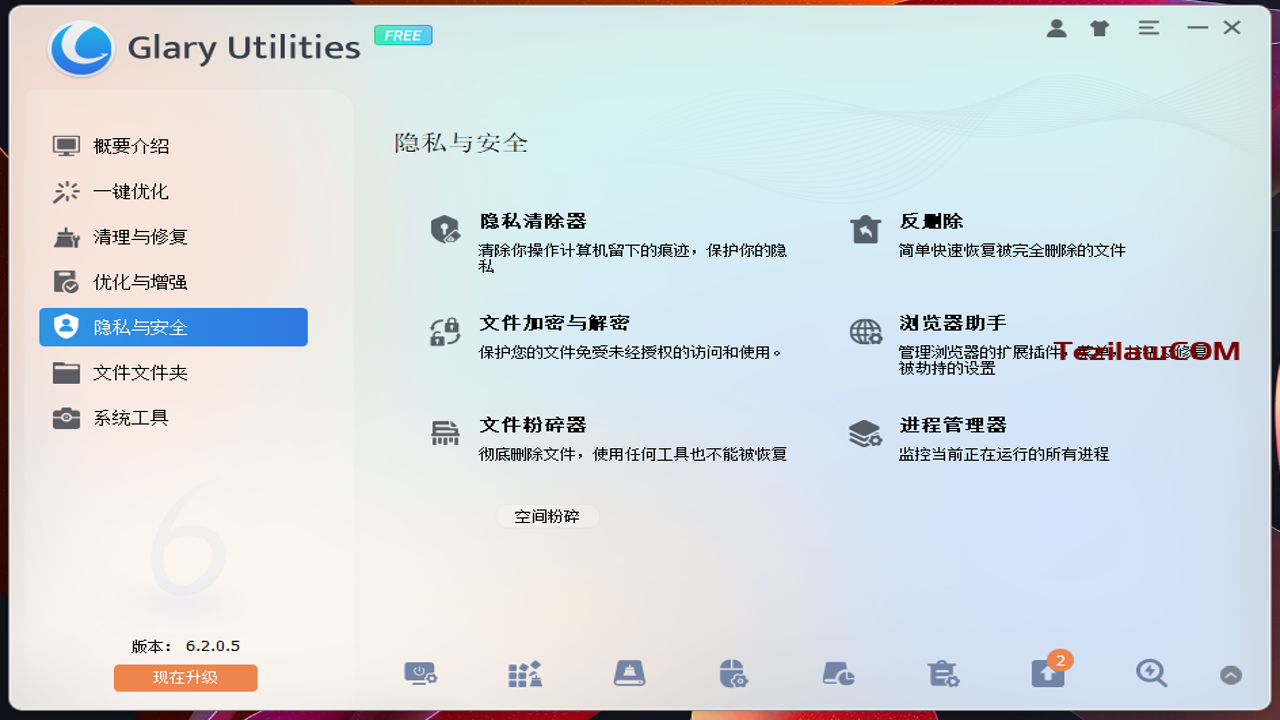Open the 隐私清除器 title link
The height and width of the screenshot is (720, 1280).
click(x=533, y=222)
